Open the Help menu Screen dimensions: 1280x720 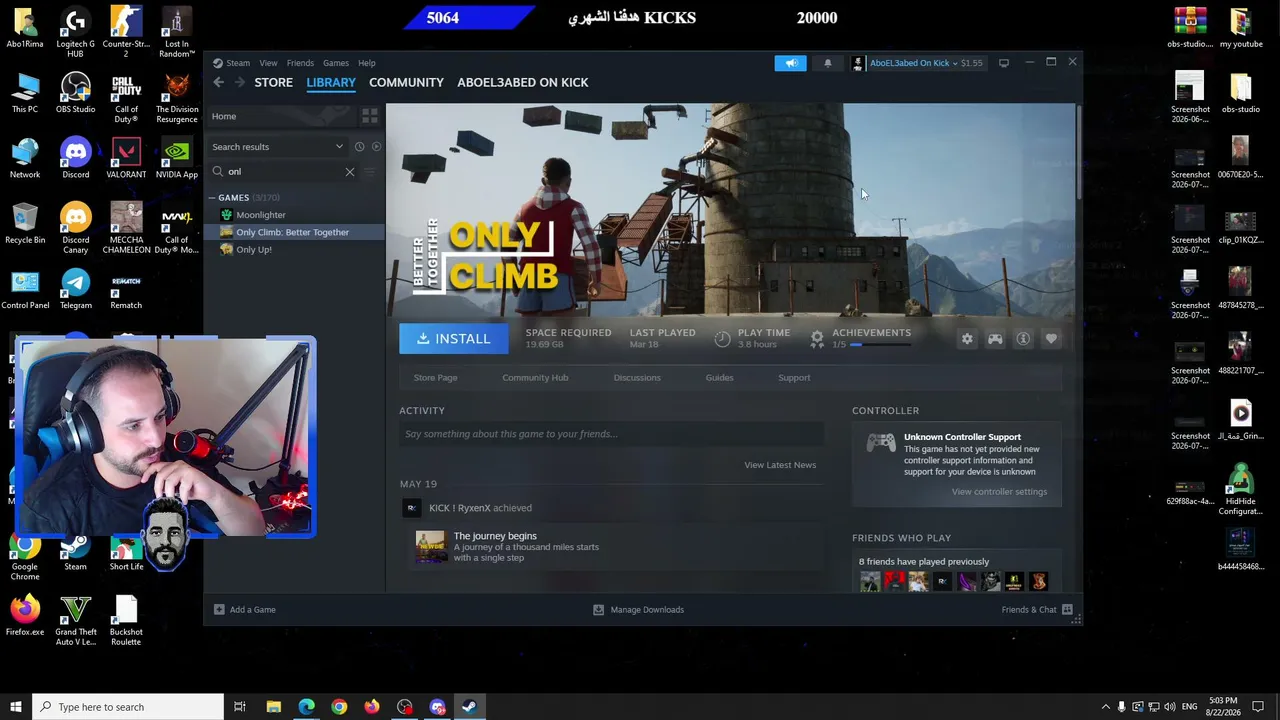click(367, 63)
